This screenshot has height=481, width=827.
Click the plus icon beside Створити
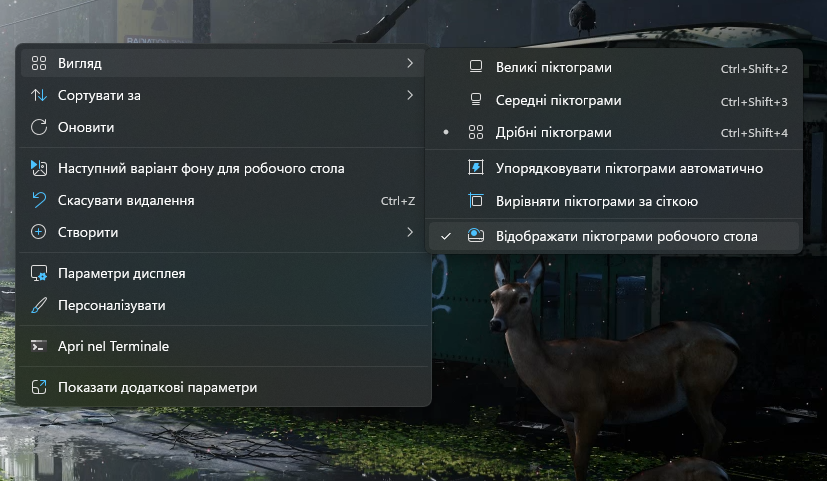click(39, 233)
